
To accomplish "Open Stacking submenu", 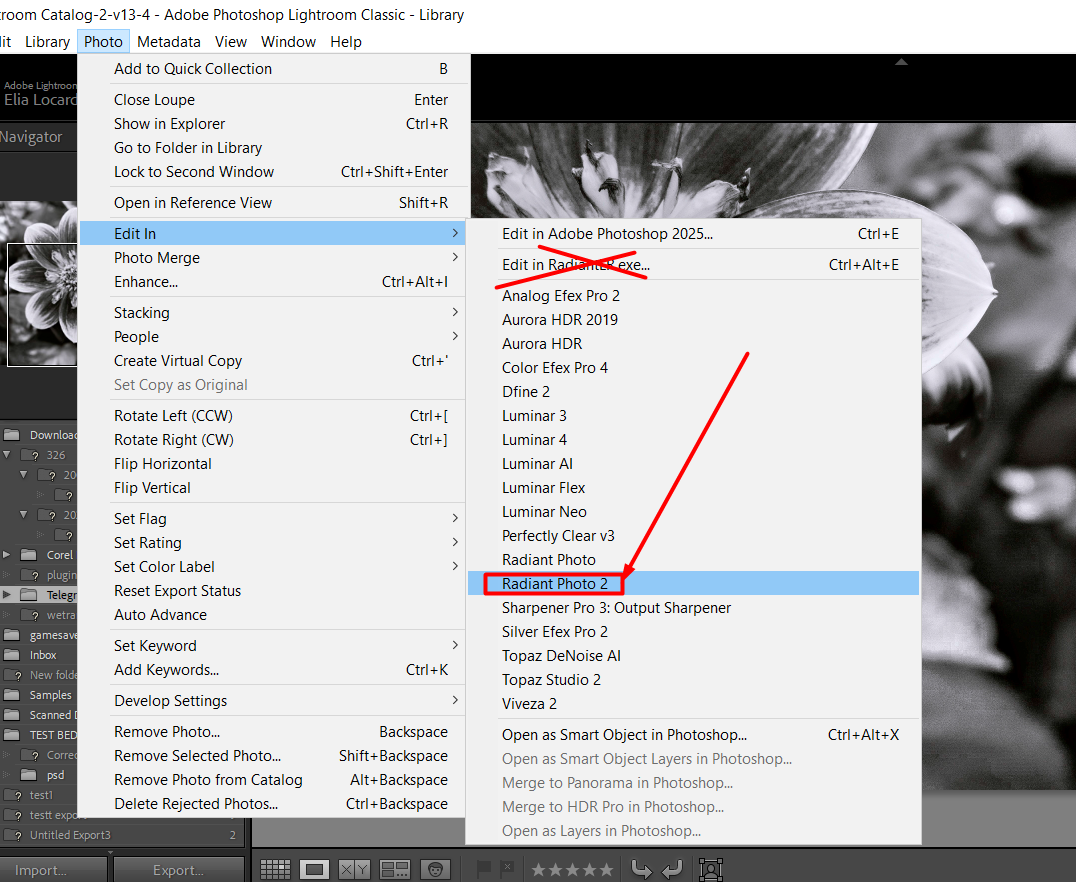I will (x=272, y=312).
